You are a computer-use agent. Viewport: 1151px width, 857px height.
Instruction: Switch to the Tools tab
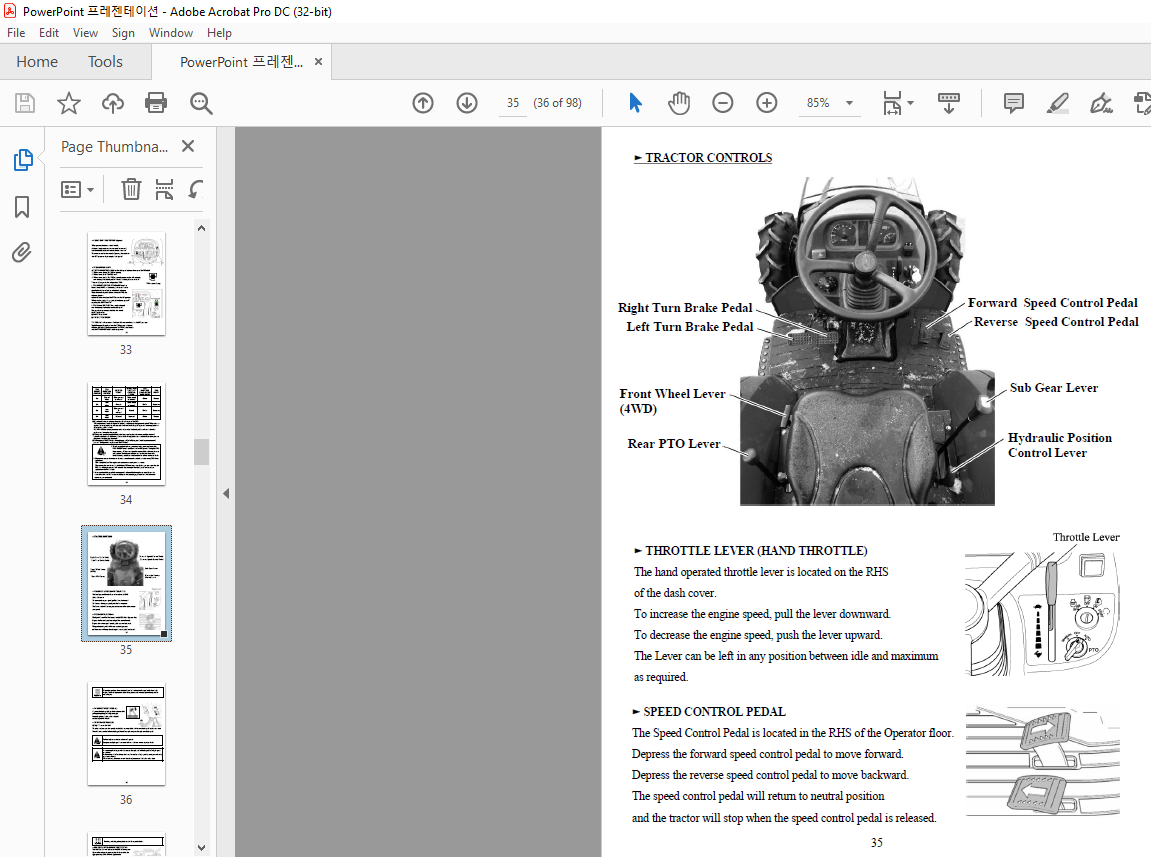click(105, 62)
